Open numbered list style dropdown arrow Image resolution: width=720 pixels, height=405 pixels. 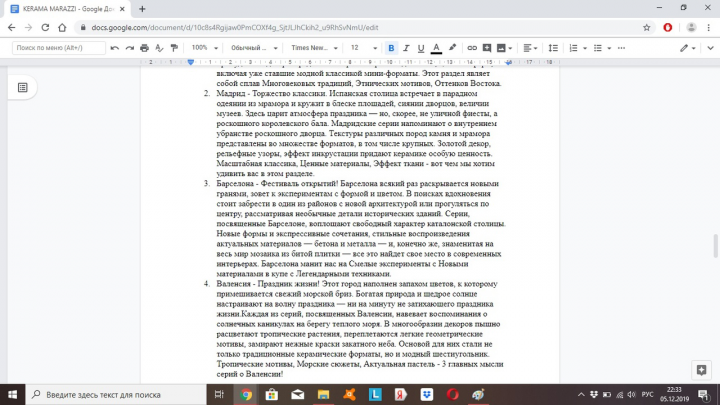(x=585, y=48)
